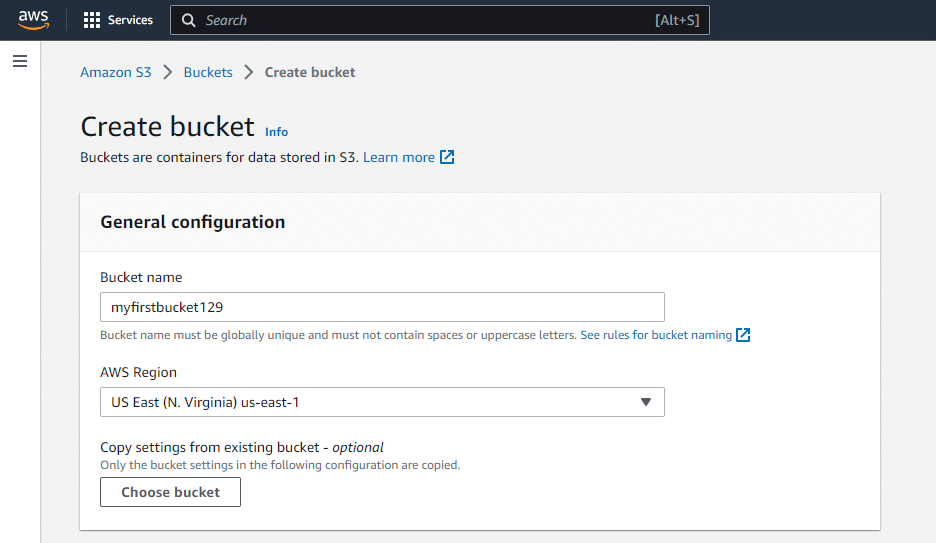
Task: Click the magnifier icon in the search bar
Action: click(189, 20)
